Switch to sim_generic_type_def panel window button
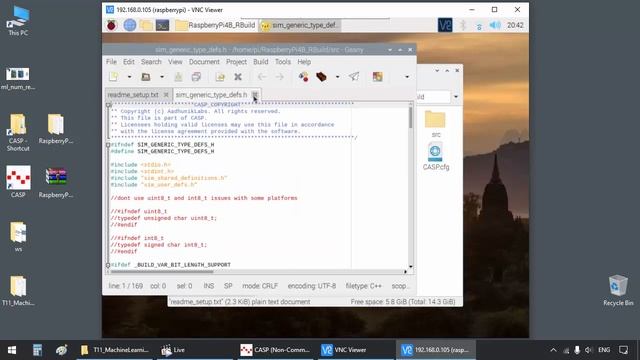 pyautogui.click(x=300, y=25)
